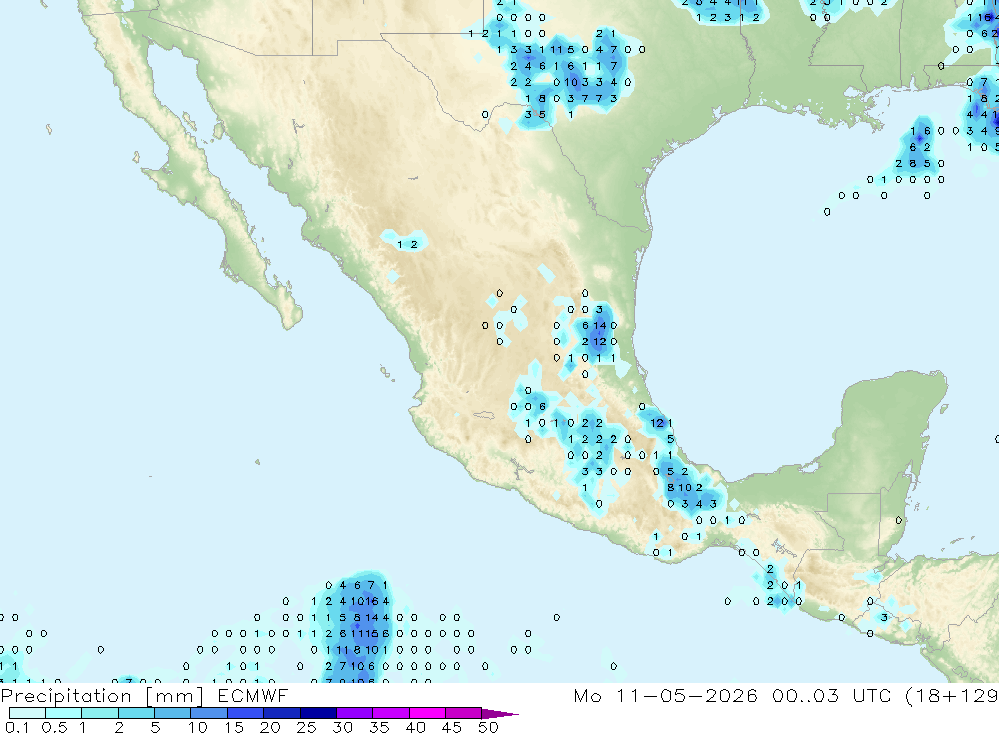Screen dimensions: 1000x733
Task: Click the legend value '45'
Action: pos(452,727)
